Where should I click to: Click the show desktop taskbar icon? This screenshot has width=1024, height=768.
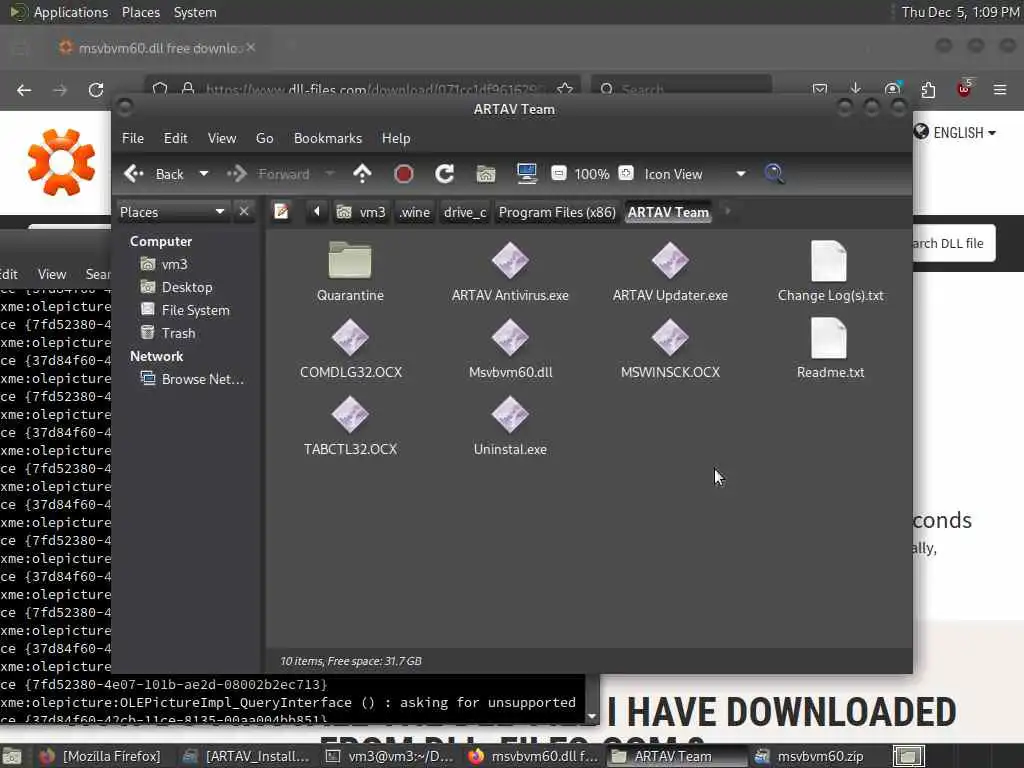(x=12, y=756)
